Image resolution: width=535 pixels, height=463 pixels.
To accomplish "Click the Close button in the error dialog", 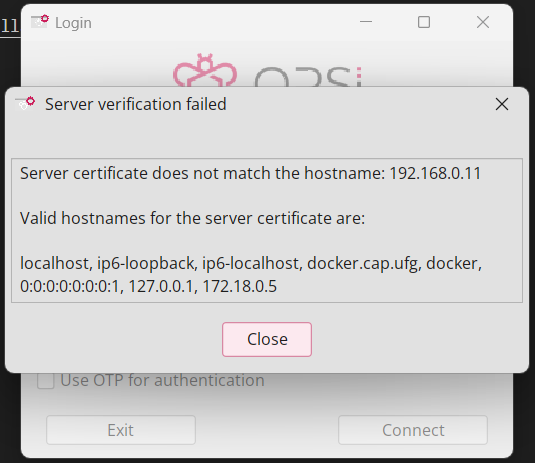I will [267, 339].
